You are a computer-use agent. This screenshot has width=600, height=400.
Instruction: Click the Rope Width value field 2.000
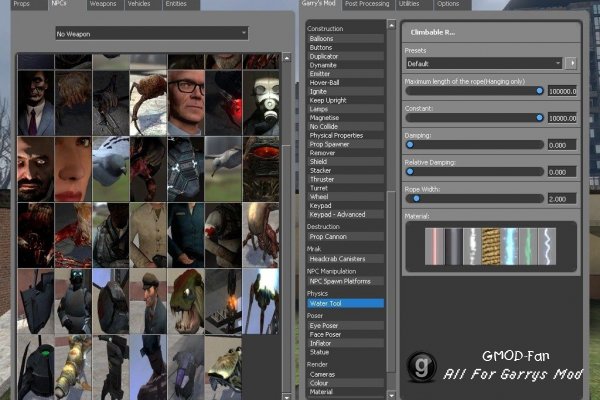(562, 199)
